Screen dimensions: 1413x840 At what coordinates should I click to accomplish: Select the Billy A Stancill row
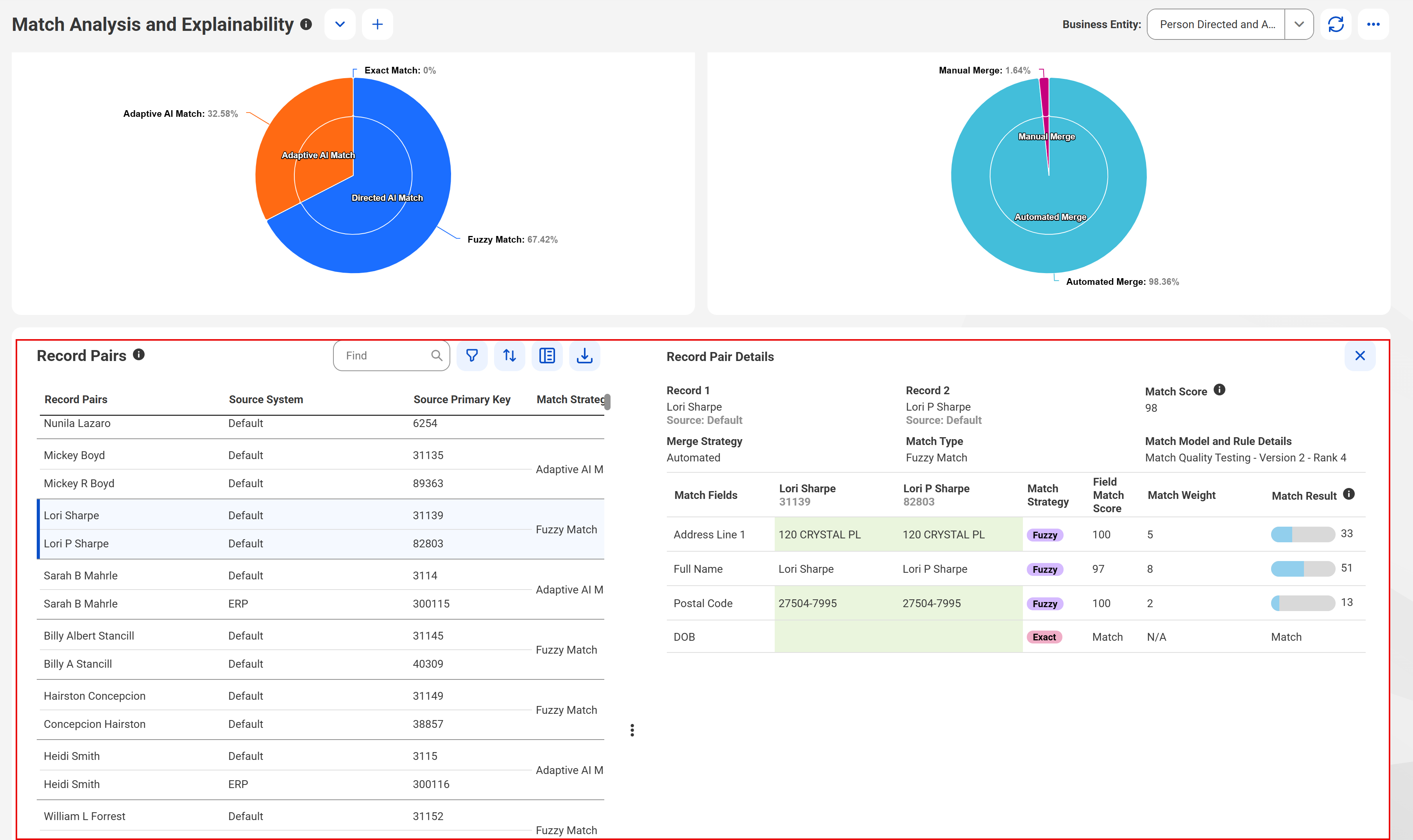[285, 664]
